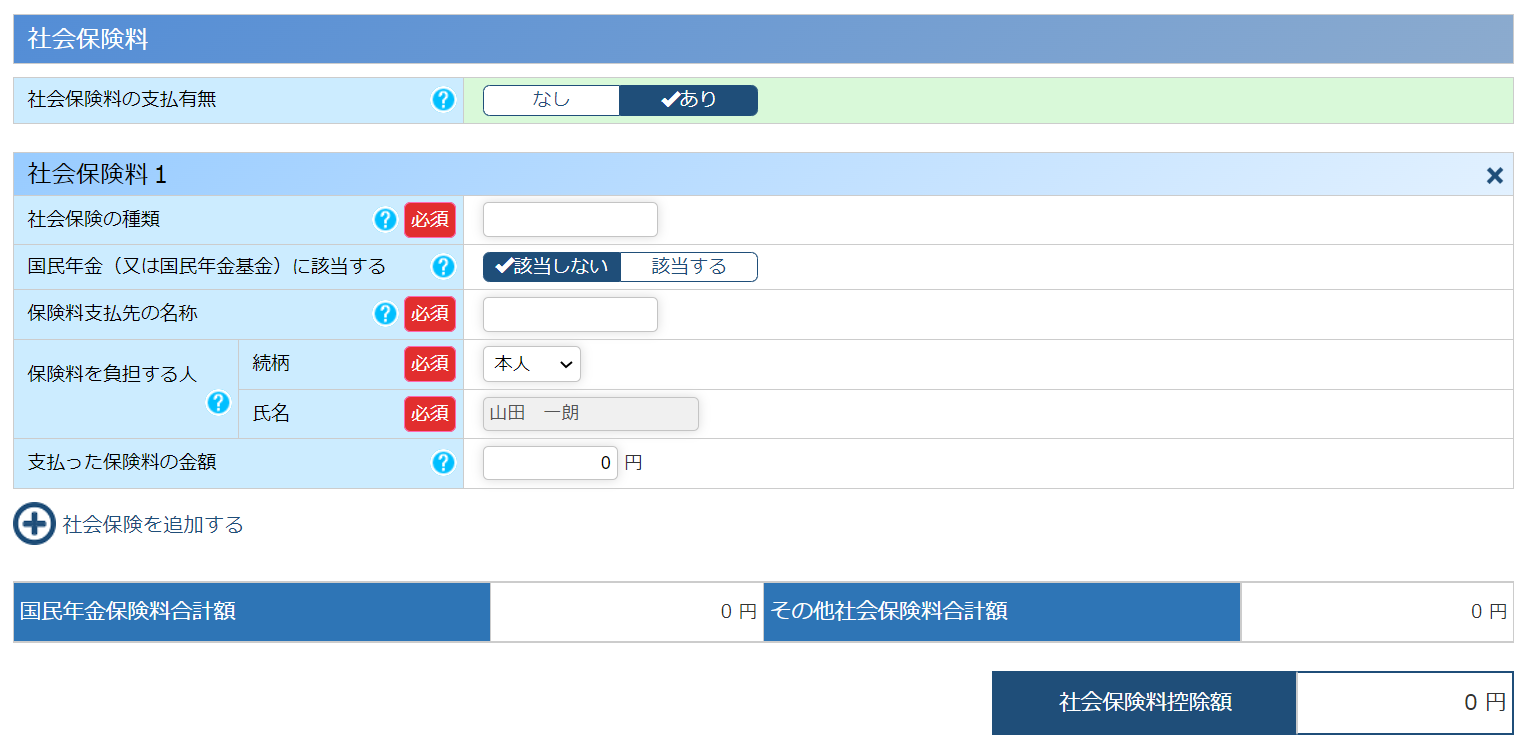Open the 続柄 dropdown showing 本人
1528x739 pixels.
pyautogui.click(x=531, y=364)
